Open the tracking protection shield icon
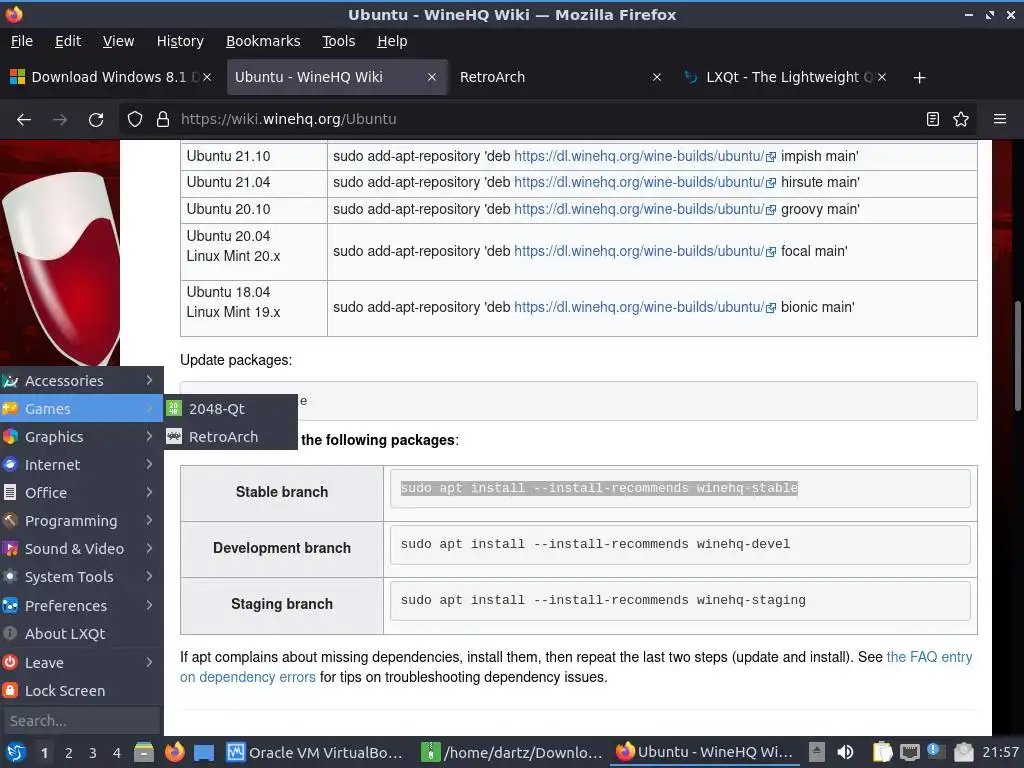 135,120
